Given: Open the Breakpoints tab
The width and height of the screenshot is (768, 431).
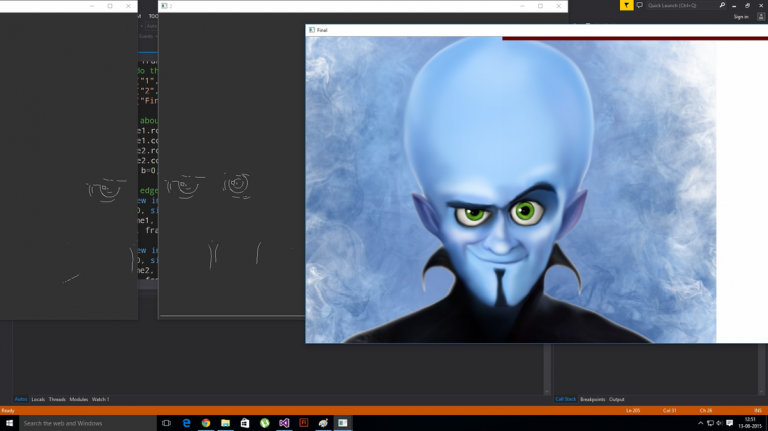Looking at the screenshot, I should [593, 399].
